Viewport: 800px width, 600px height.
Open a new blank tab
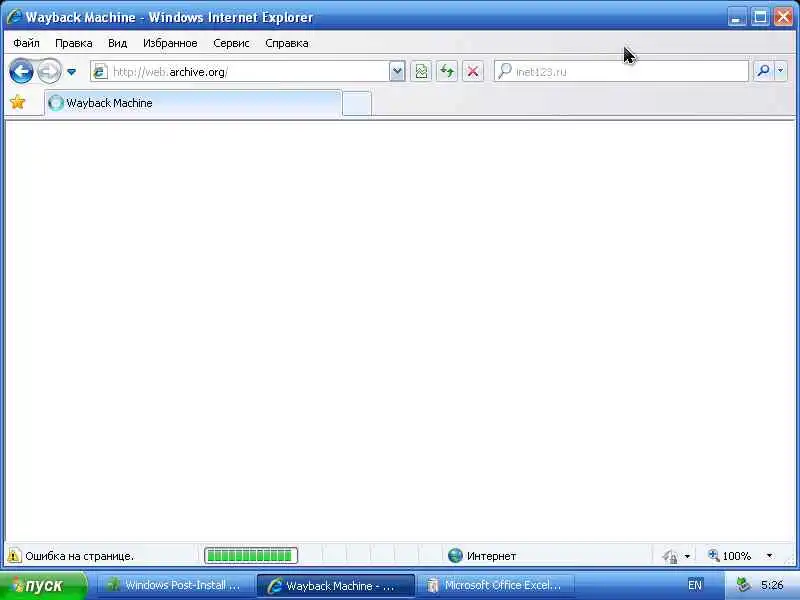357,104
